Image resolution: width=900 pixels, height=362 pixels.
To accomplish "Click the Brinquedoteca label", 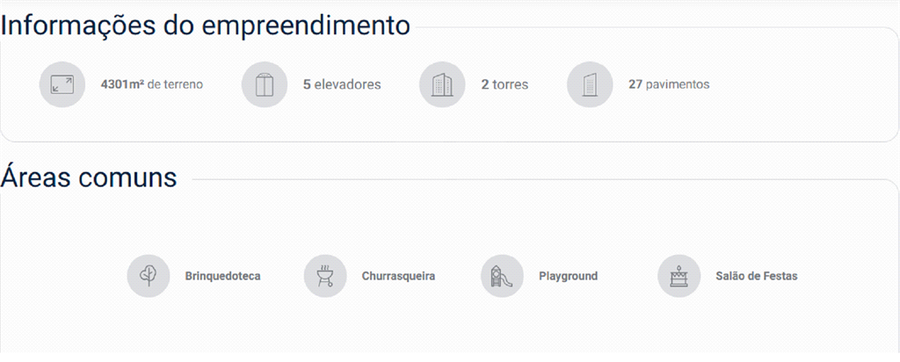I will 223,277.
